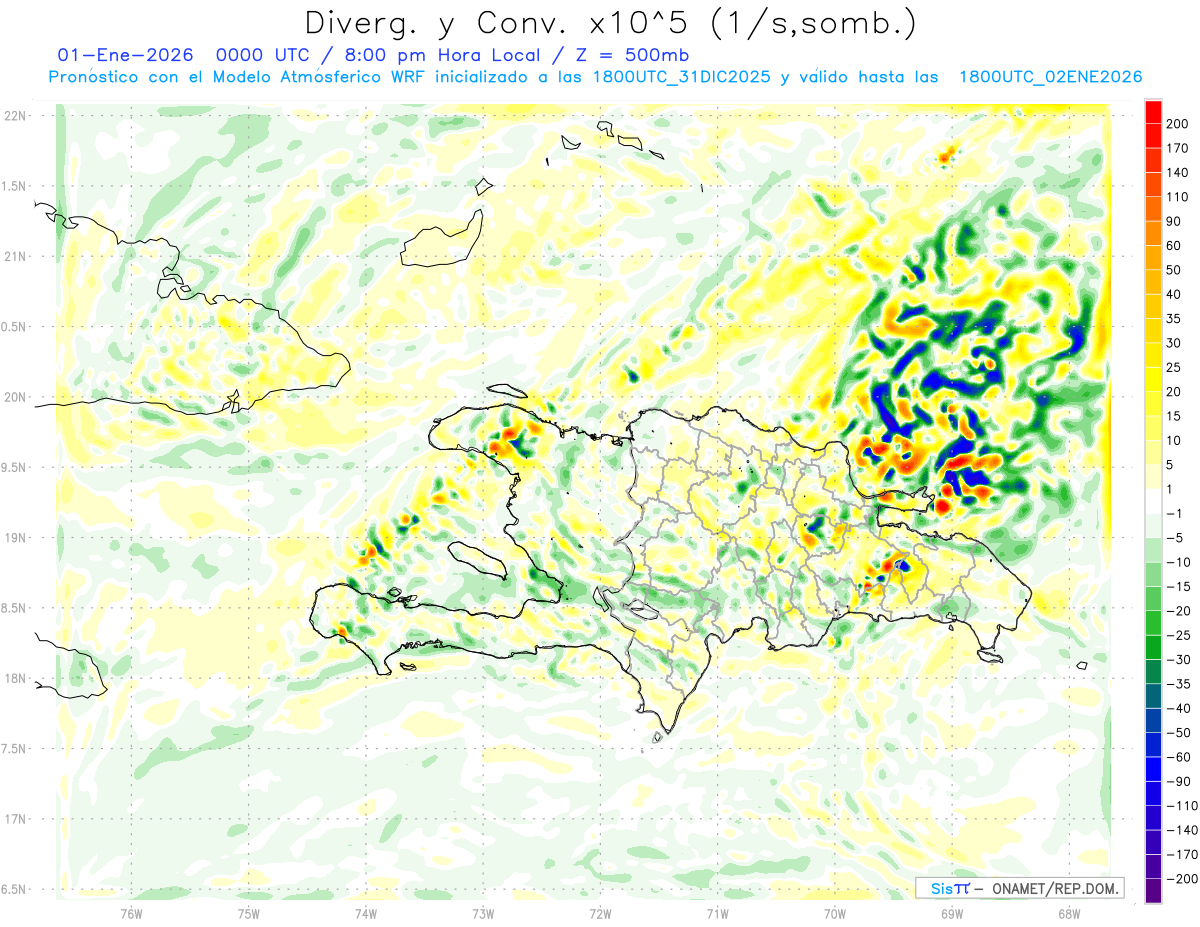
Task: Click the positive '15' colorbar label
Action: pyautogui.click(x=1174, y=416)
